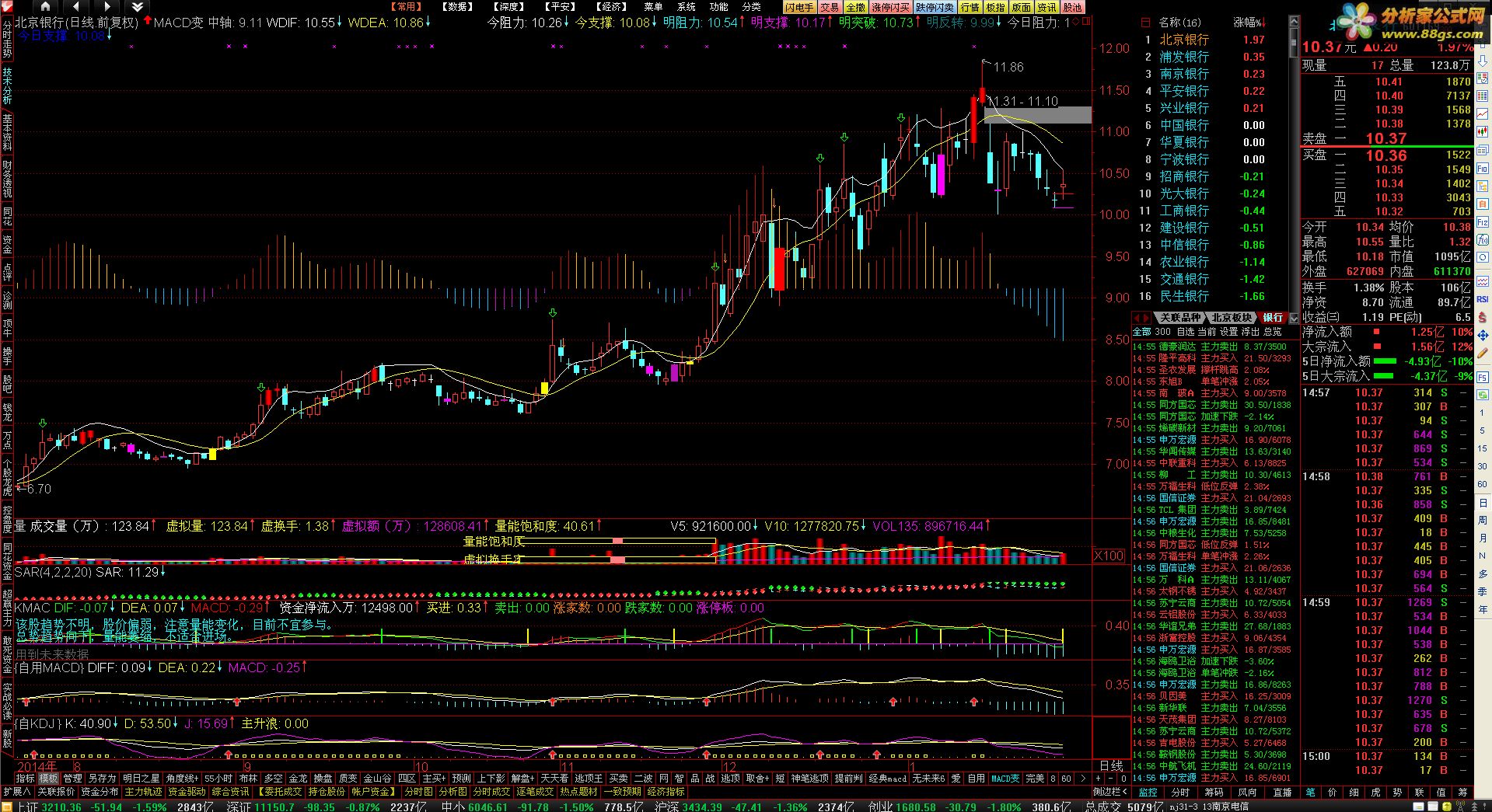Switch to daily period 日 in right strip
The image size is (1492, 812).
coord(1483,503)
